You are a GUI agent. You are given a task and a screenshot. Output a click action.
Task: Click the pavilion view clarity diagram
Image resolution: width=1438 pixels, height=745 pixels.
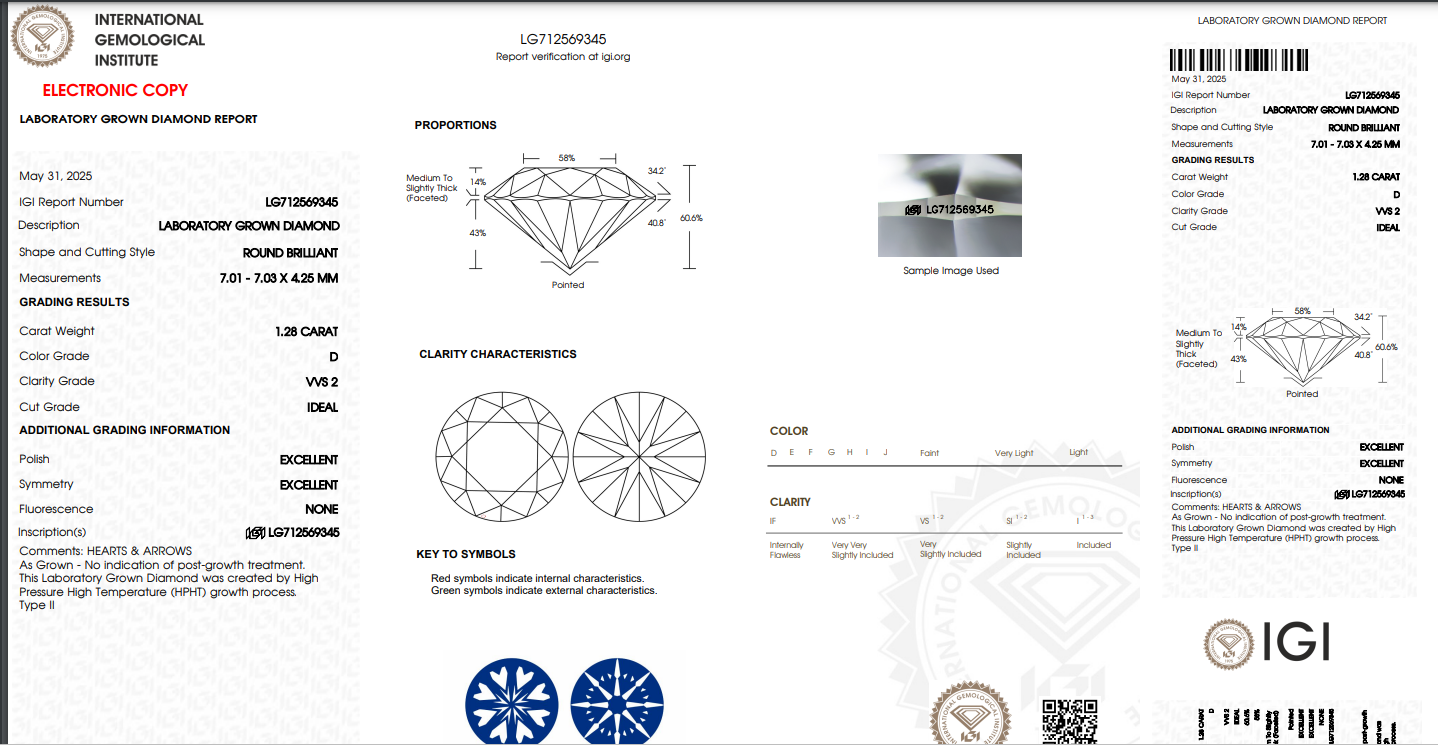[x=640, y=455]
